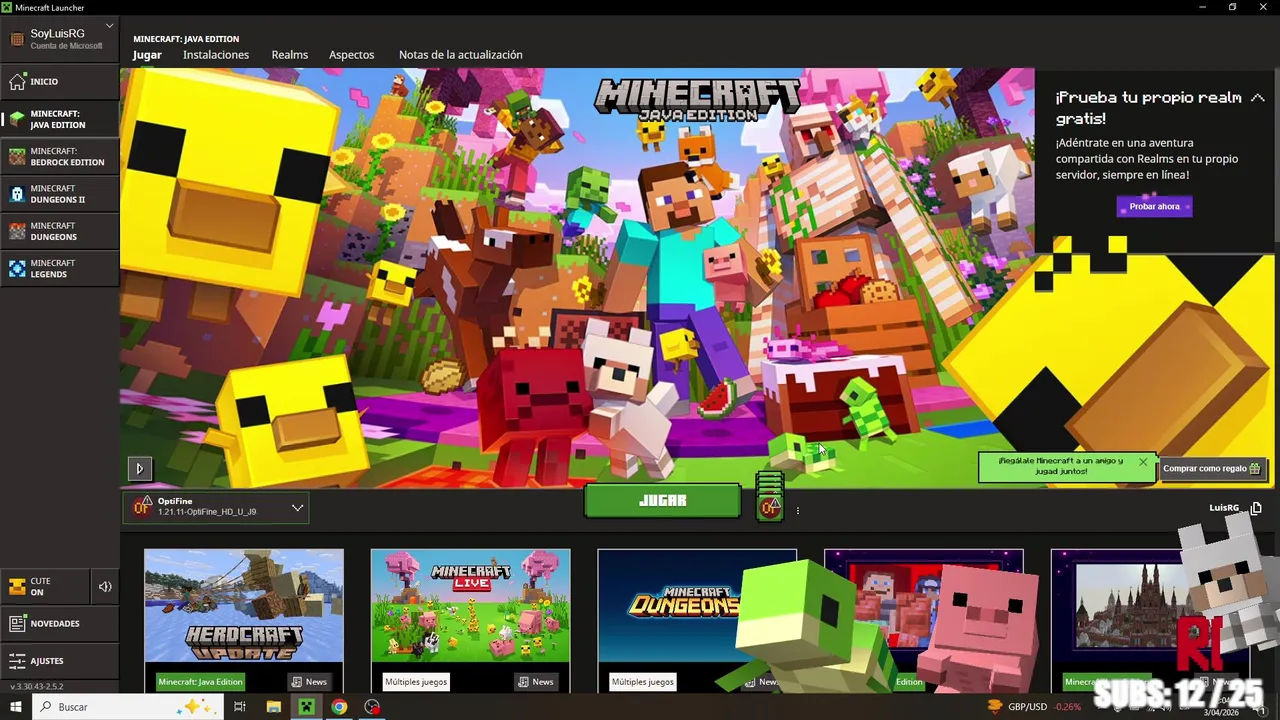Click Minecraft: Java Edition tag on Herdcraft card
Image resolution: width=1280 pixels, height=720 pixels.
pyautogui.click(x=200, y=682)
